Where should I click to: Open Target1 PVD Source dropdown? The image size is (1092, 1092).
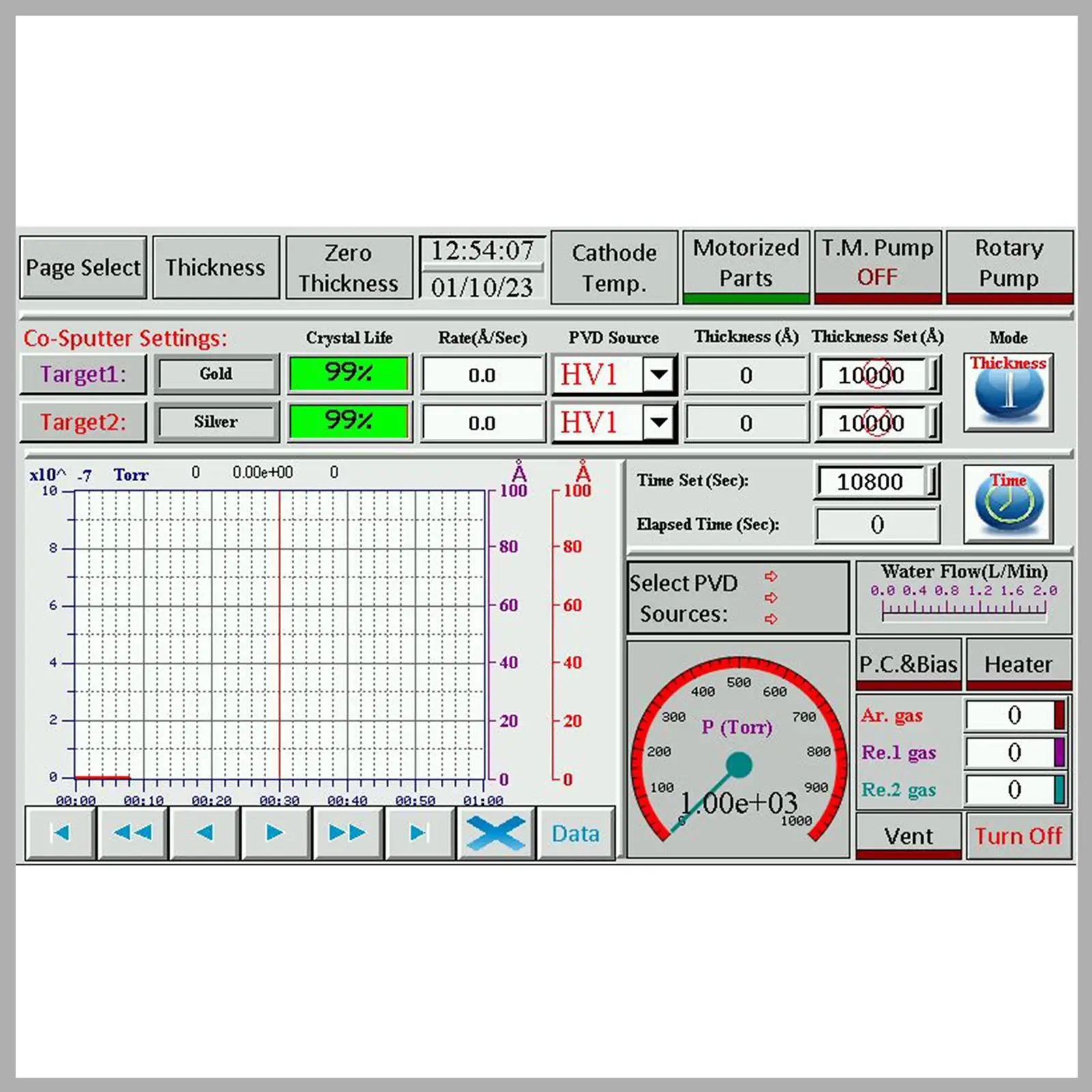[659, 374]
